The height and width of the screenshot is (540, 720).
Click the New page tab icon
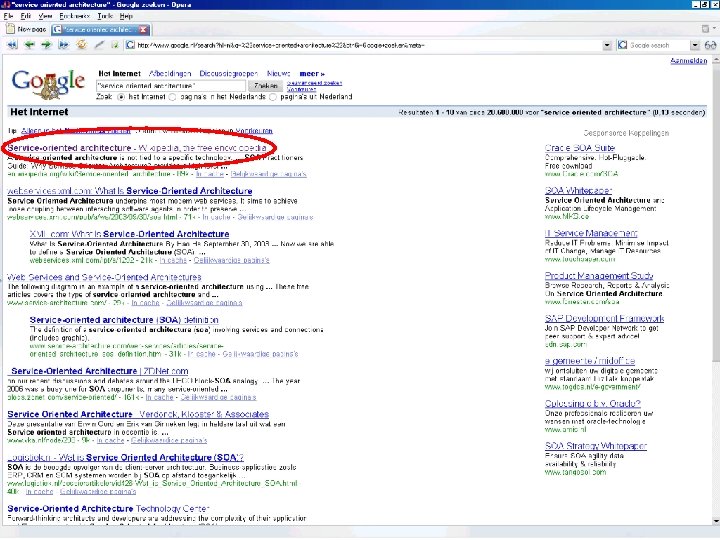click(11, 29)
